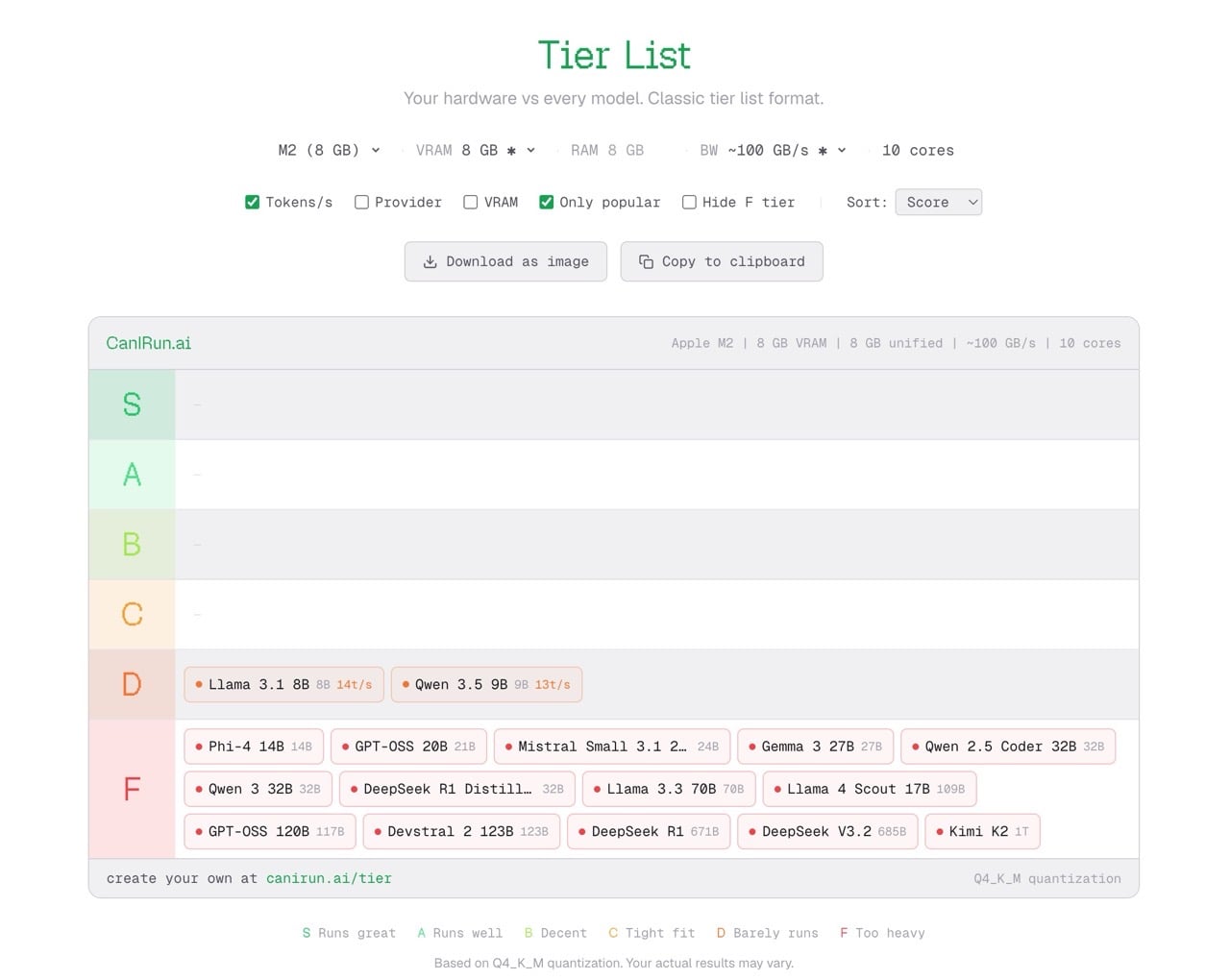Select the Qwen 3.5 9B model chip
Viewport: 1230px width, 980px height.
pos(486,685)
